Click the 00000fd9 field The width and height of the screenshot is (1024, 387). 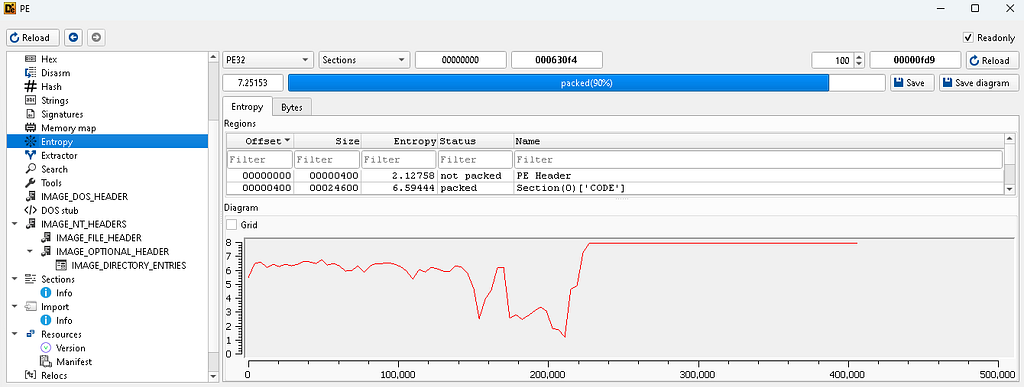pyautogui.click(x=916, y=60)
